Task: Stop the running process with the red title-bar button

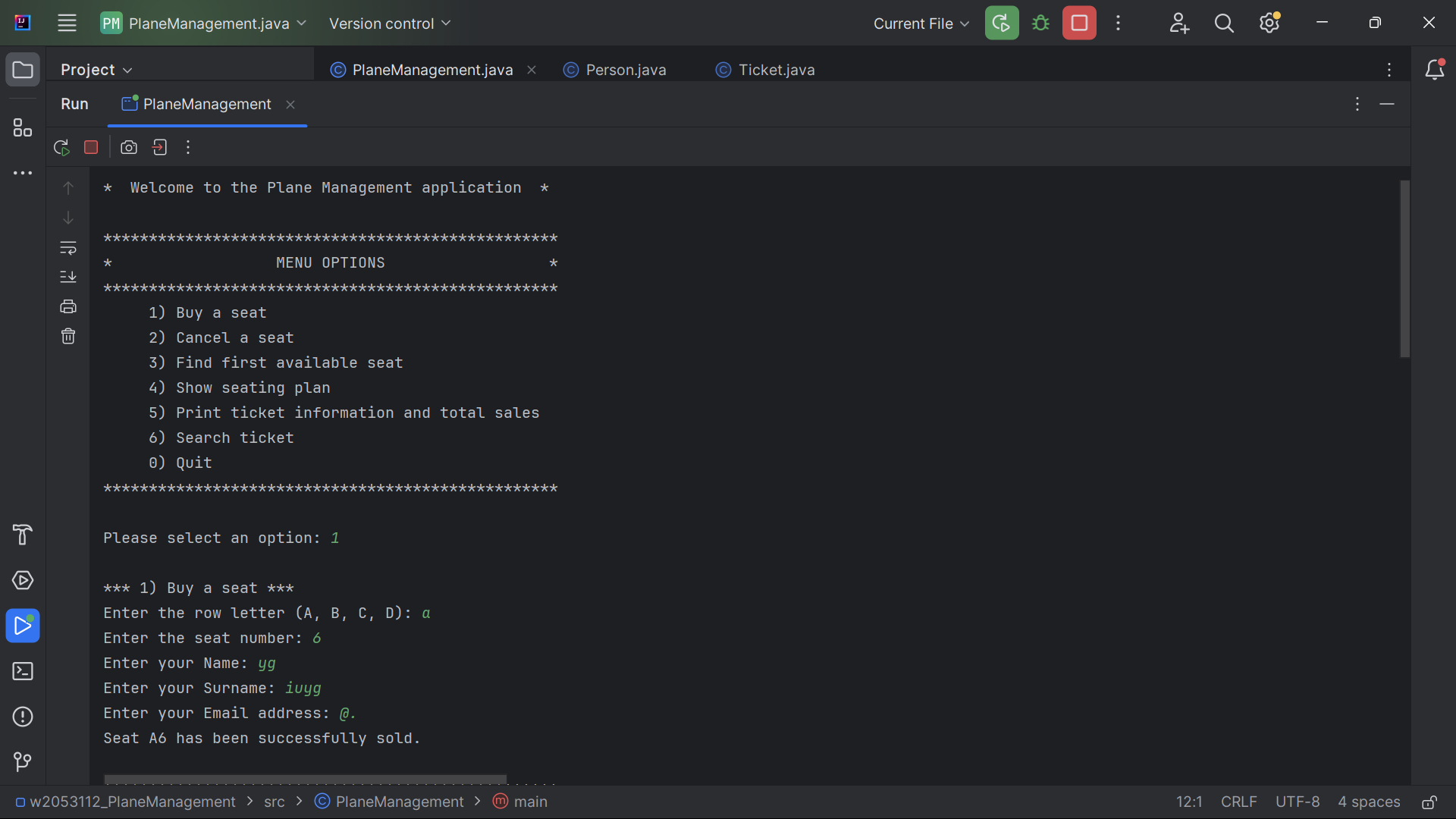Action: coord(1079,24)
